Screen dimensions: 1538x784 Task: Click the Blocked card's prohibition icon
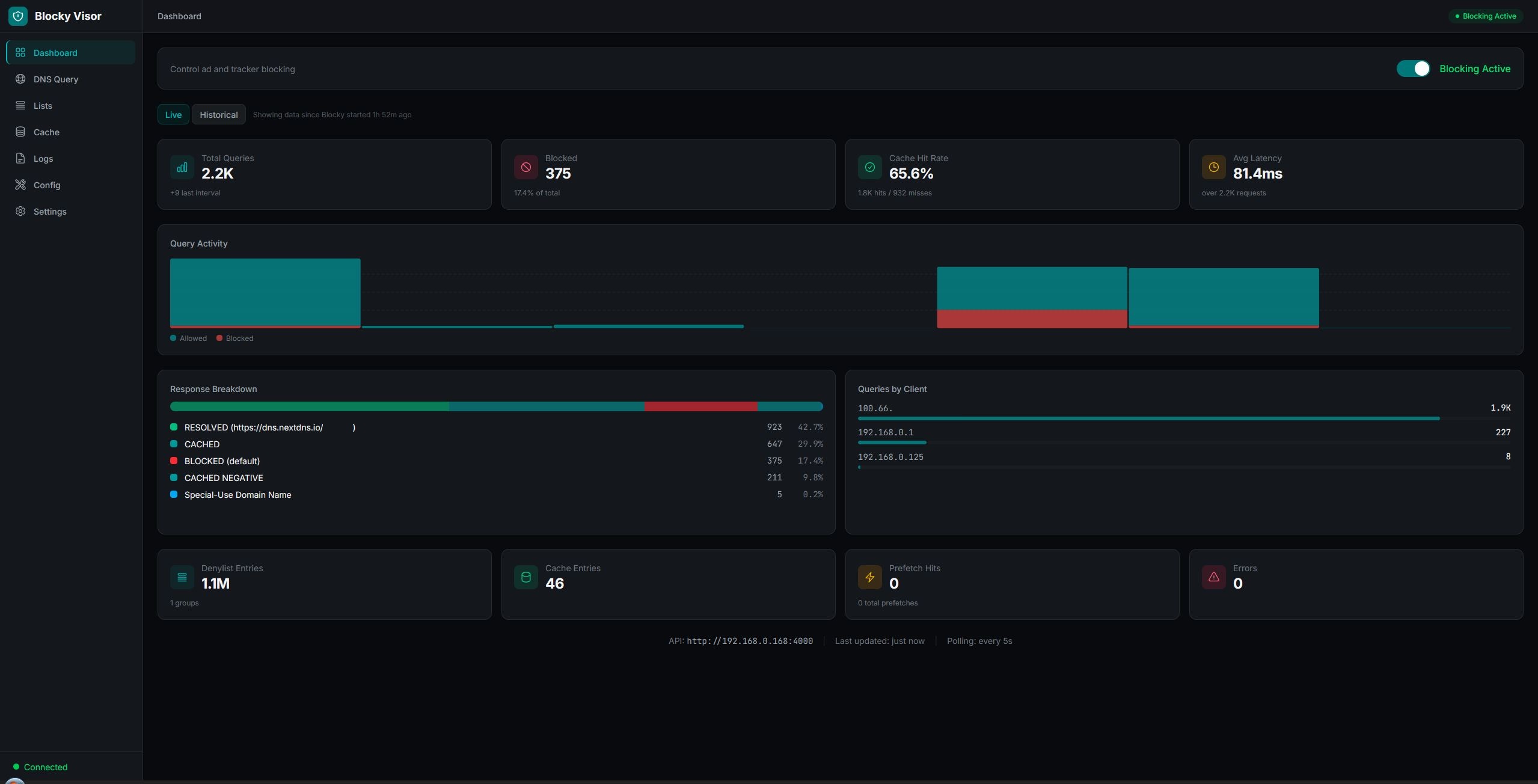[525, 168]
